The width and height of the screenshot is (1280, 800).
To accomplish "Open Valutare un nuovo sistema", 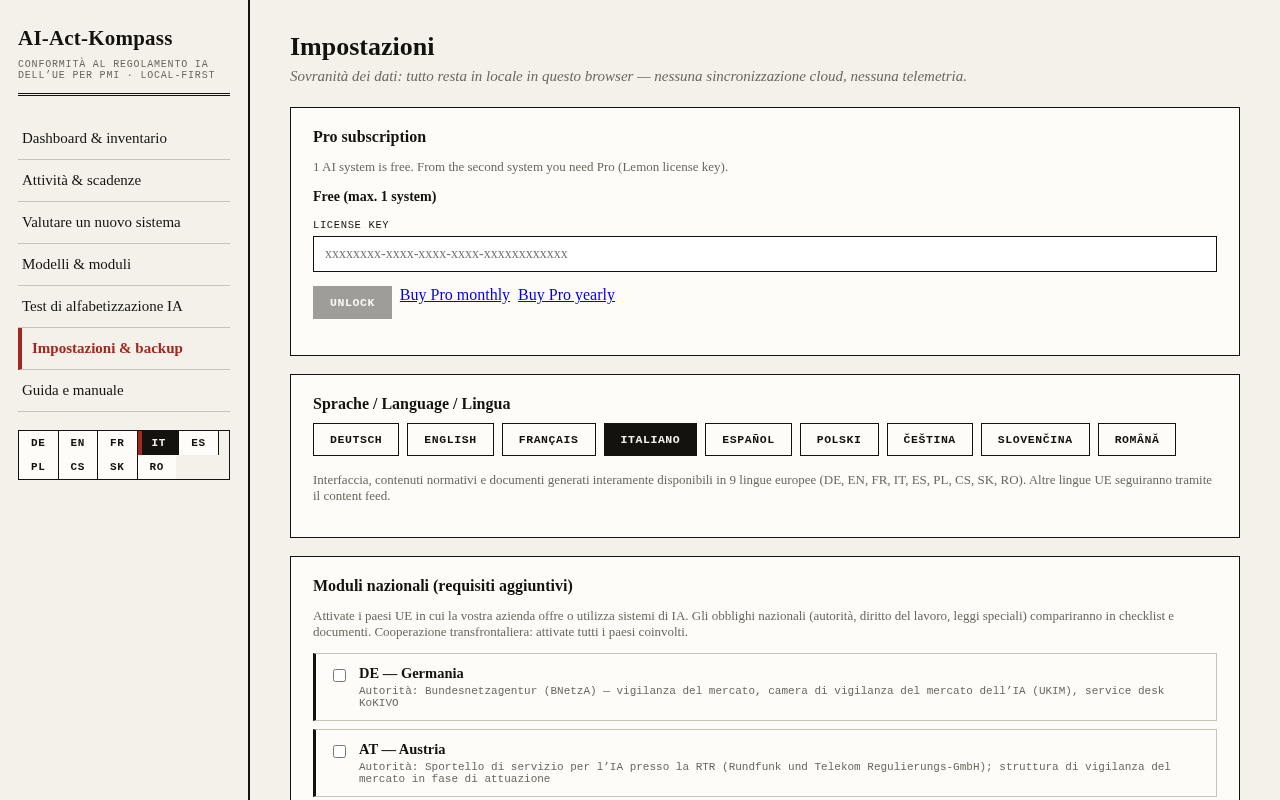I will 124,222.
